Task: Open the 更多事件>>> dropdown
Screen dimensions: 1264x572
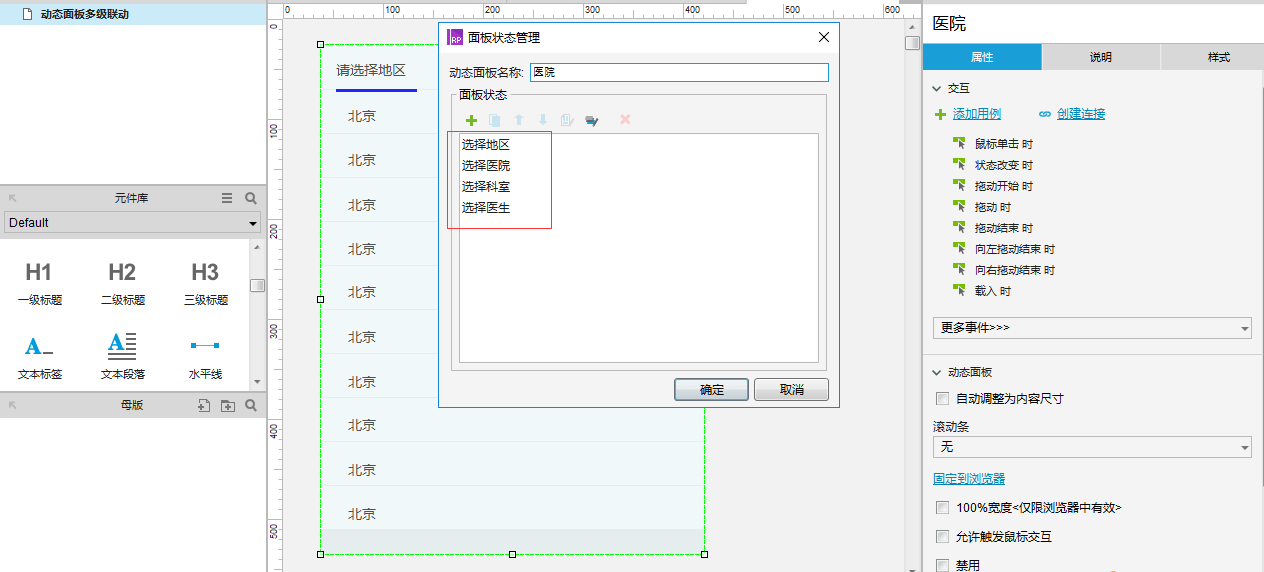Action: [x=1092, y=328]
